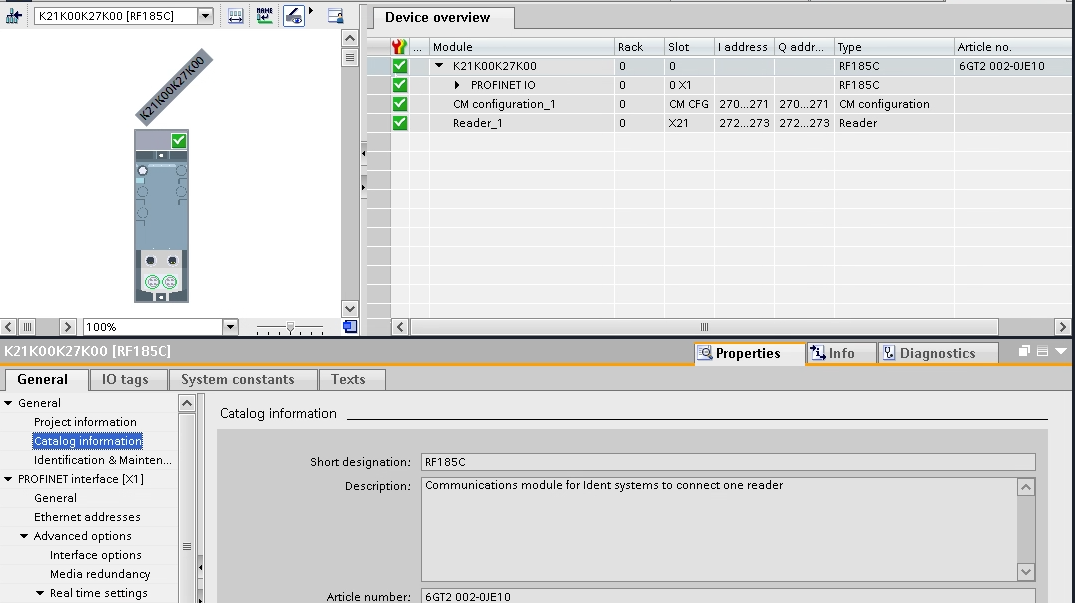Viewport: 1075px width, 603px height.
Task: Open the 100% zoom level dropdown
Action: 230,327
